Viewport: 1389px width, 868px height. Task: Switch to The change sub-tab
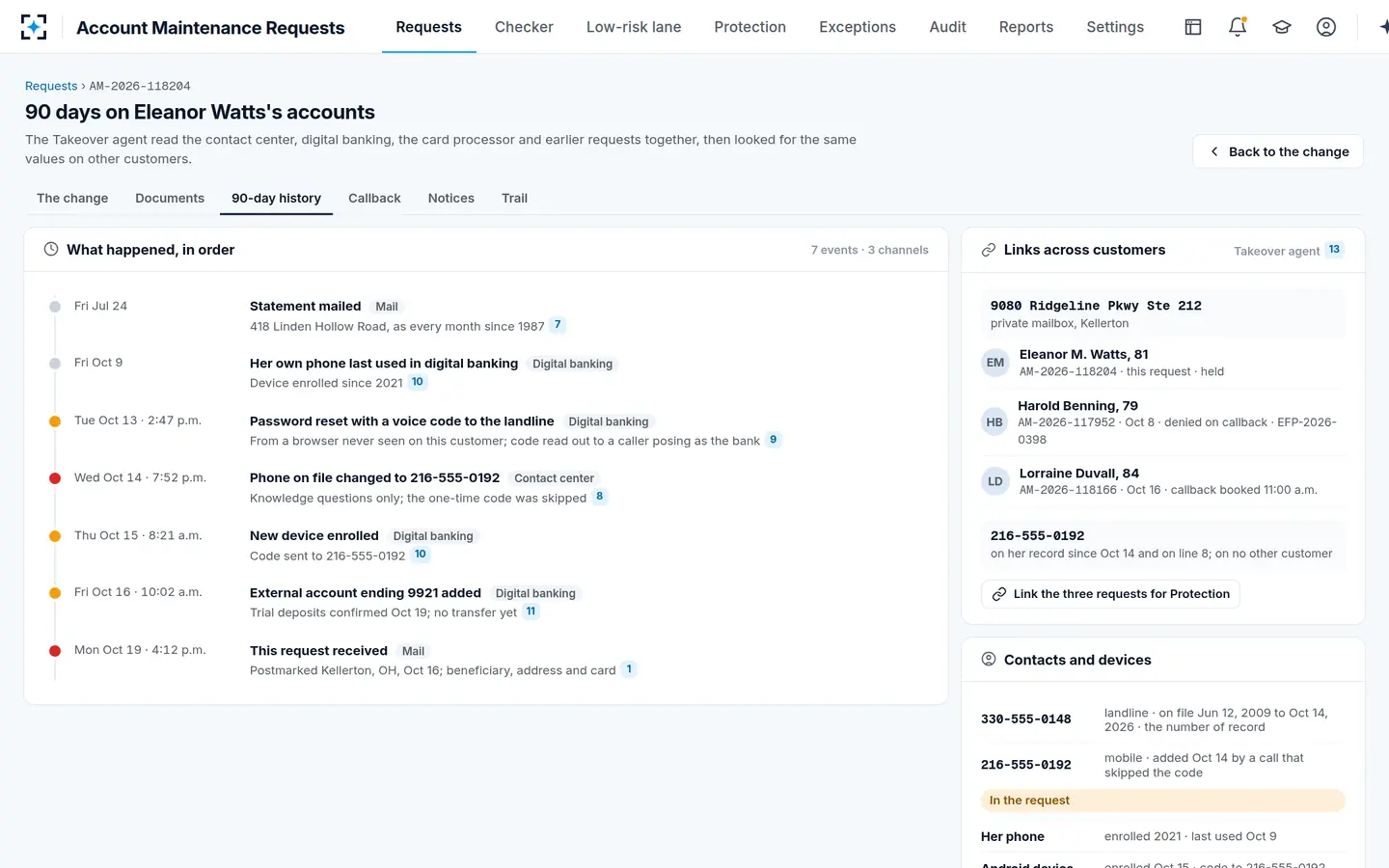pos(72,198)
